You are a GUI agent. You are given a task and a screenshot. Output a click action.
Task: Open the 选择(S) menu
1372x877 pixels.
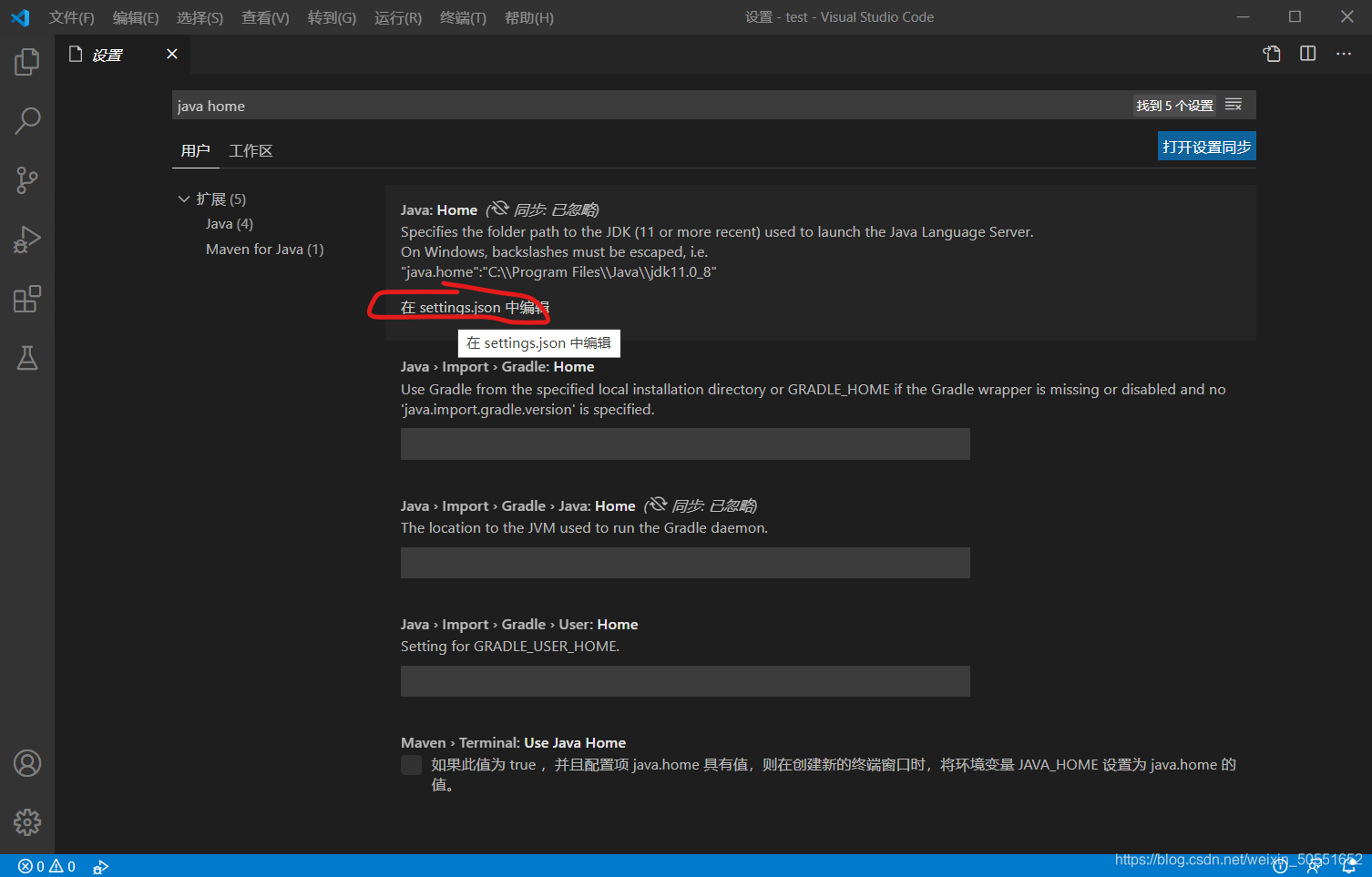[x=200, y=17]
